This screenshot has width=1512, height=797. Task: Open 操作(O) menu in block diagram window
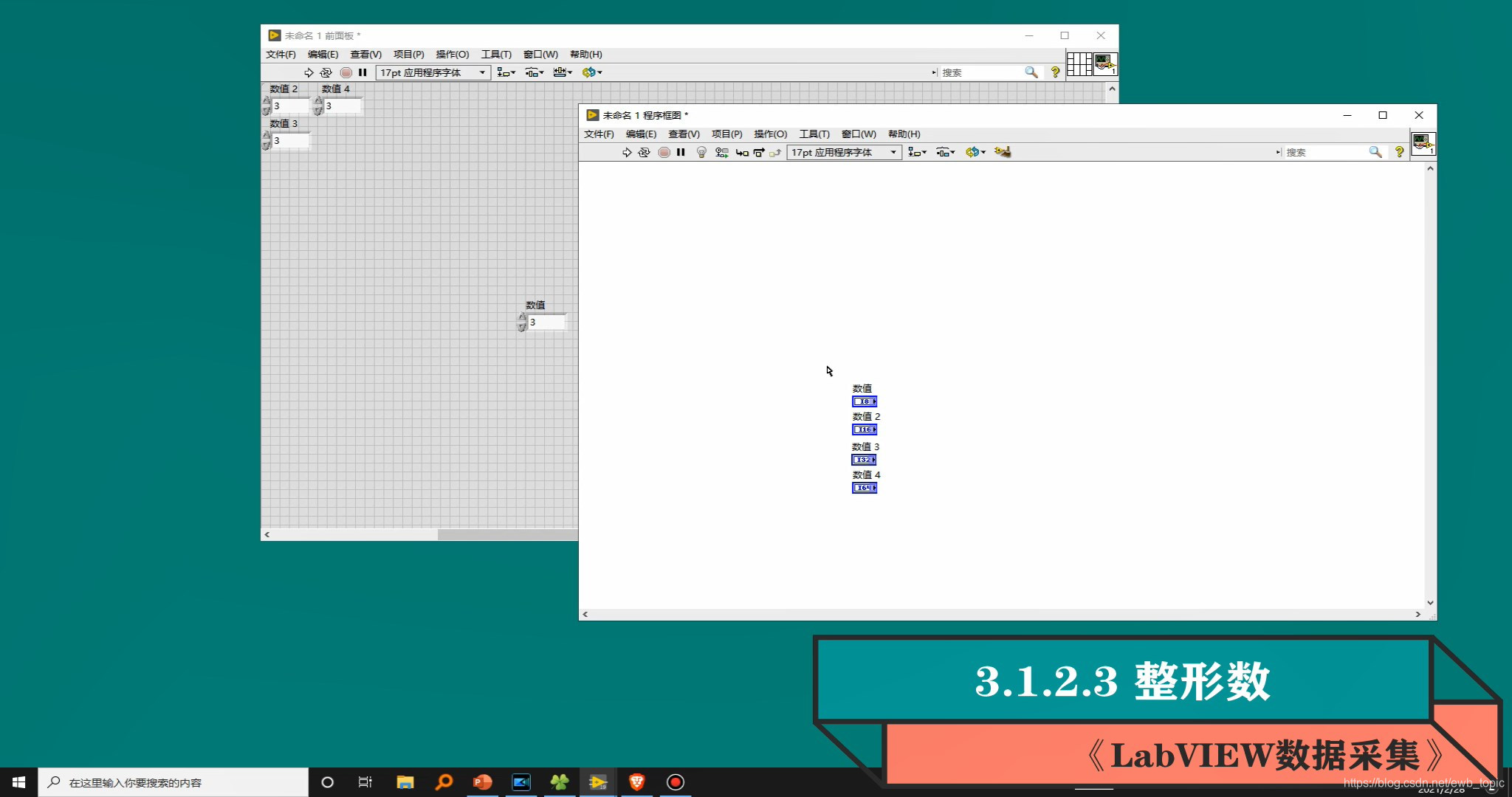click(770, 134)
